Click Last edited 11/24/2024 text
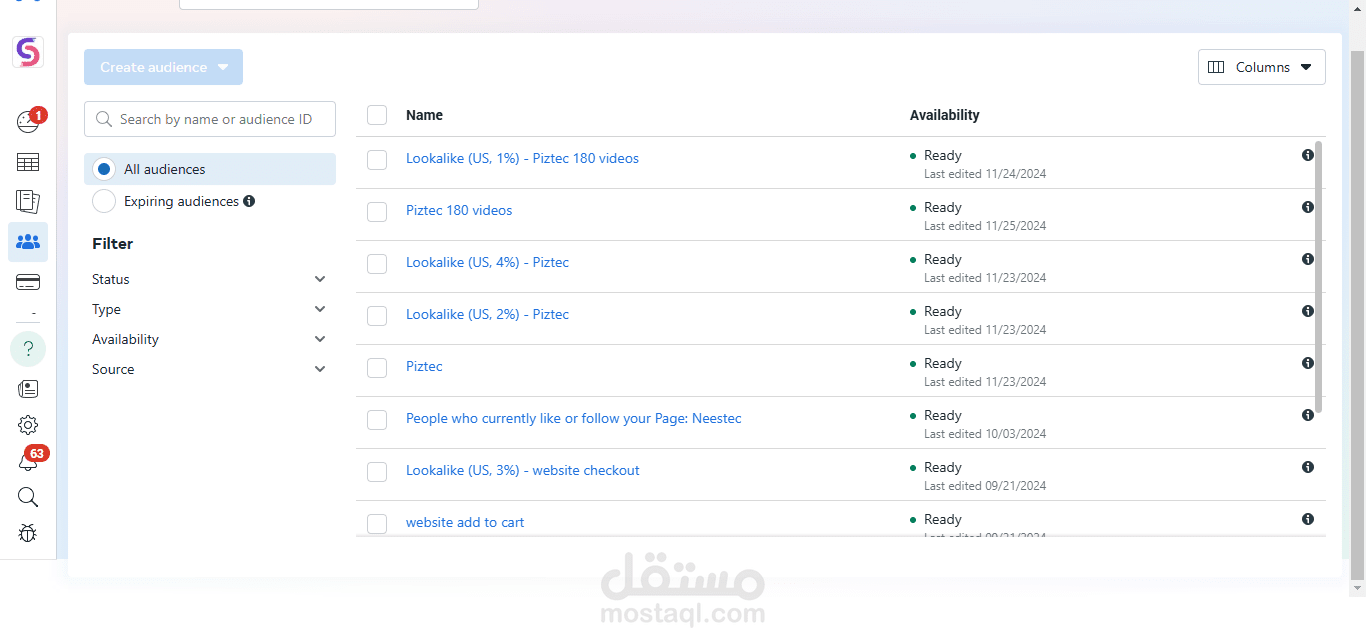Viewport: 1366px width, 641px height. click(985, 174)
